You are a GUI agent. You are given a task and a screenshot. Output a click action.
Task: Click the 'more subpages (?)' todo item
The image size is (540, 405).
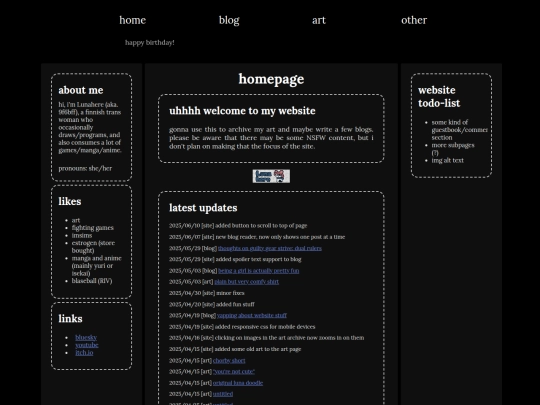[x=453, y=149]
